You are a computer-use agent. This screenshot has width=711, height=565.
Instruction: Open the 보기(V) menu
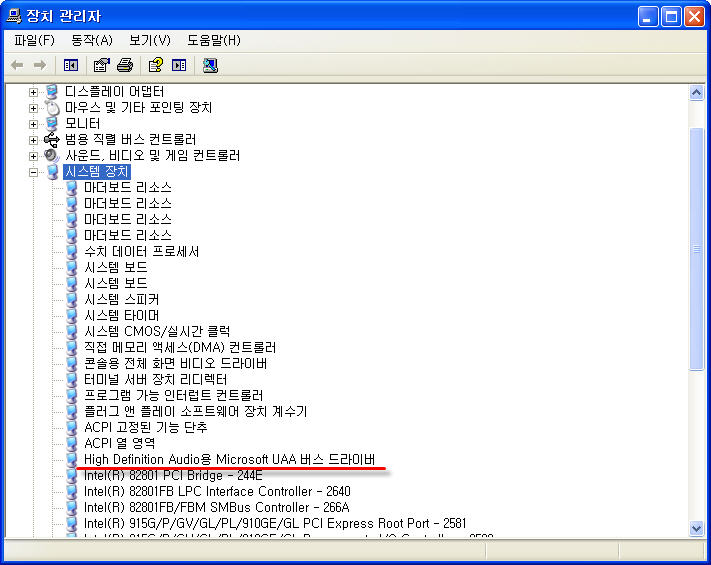point(150,40)
